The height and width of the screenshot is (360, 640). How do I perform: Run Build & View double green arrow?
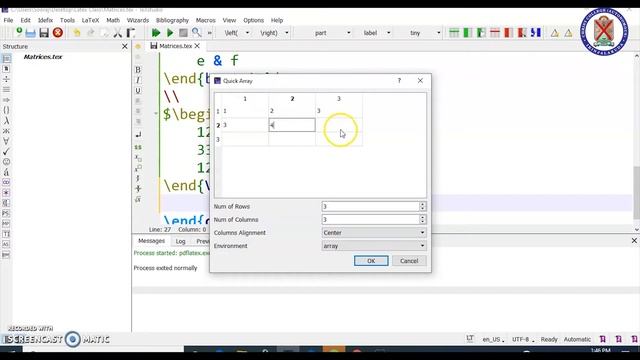pyautogui.click(x=156, y=33)
